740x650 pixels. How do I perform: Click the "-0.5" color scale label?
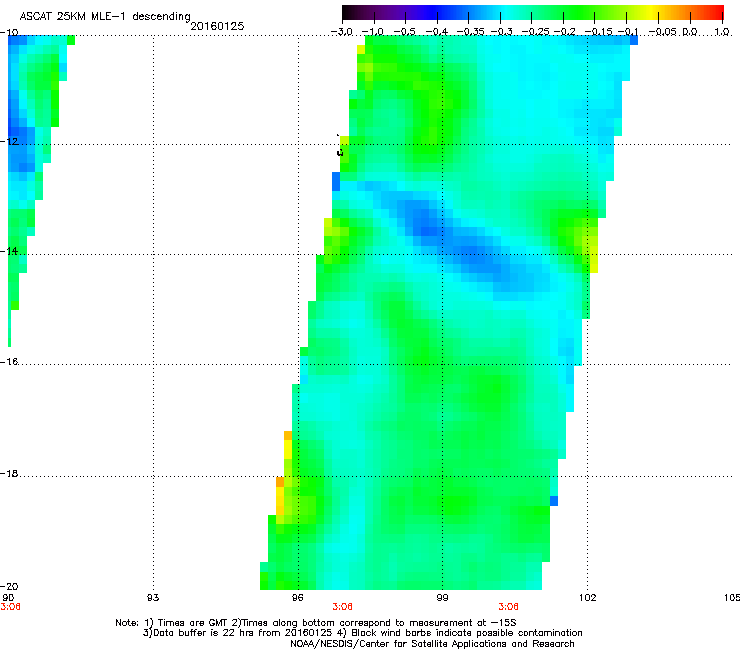[x=404, y=32]
